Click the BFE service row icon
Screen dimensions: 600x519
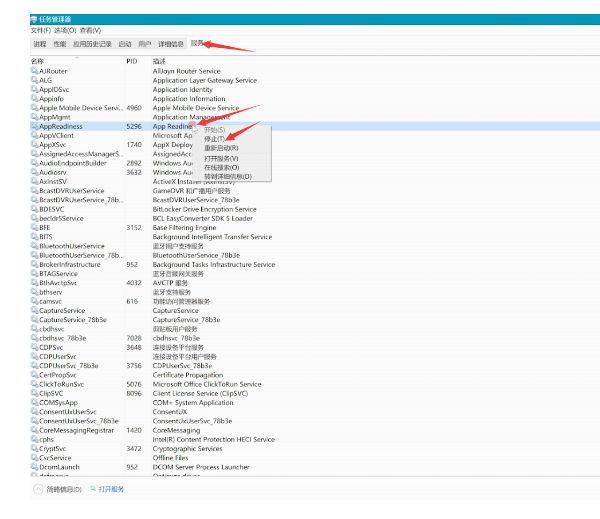pyautogui.click(x=35, y=228)
